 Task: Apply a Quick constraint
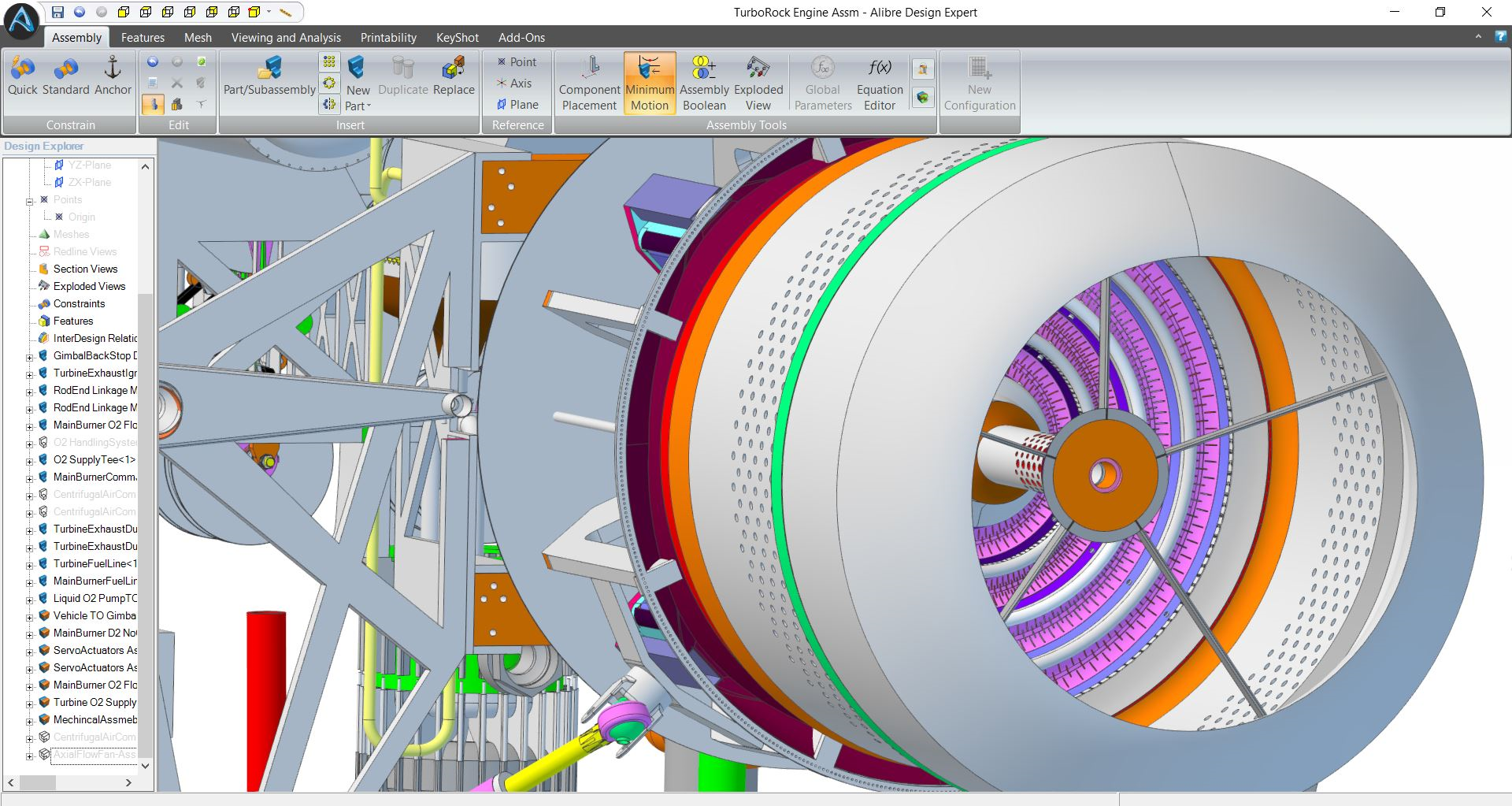tap(23, 76)
